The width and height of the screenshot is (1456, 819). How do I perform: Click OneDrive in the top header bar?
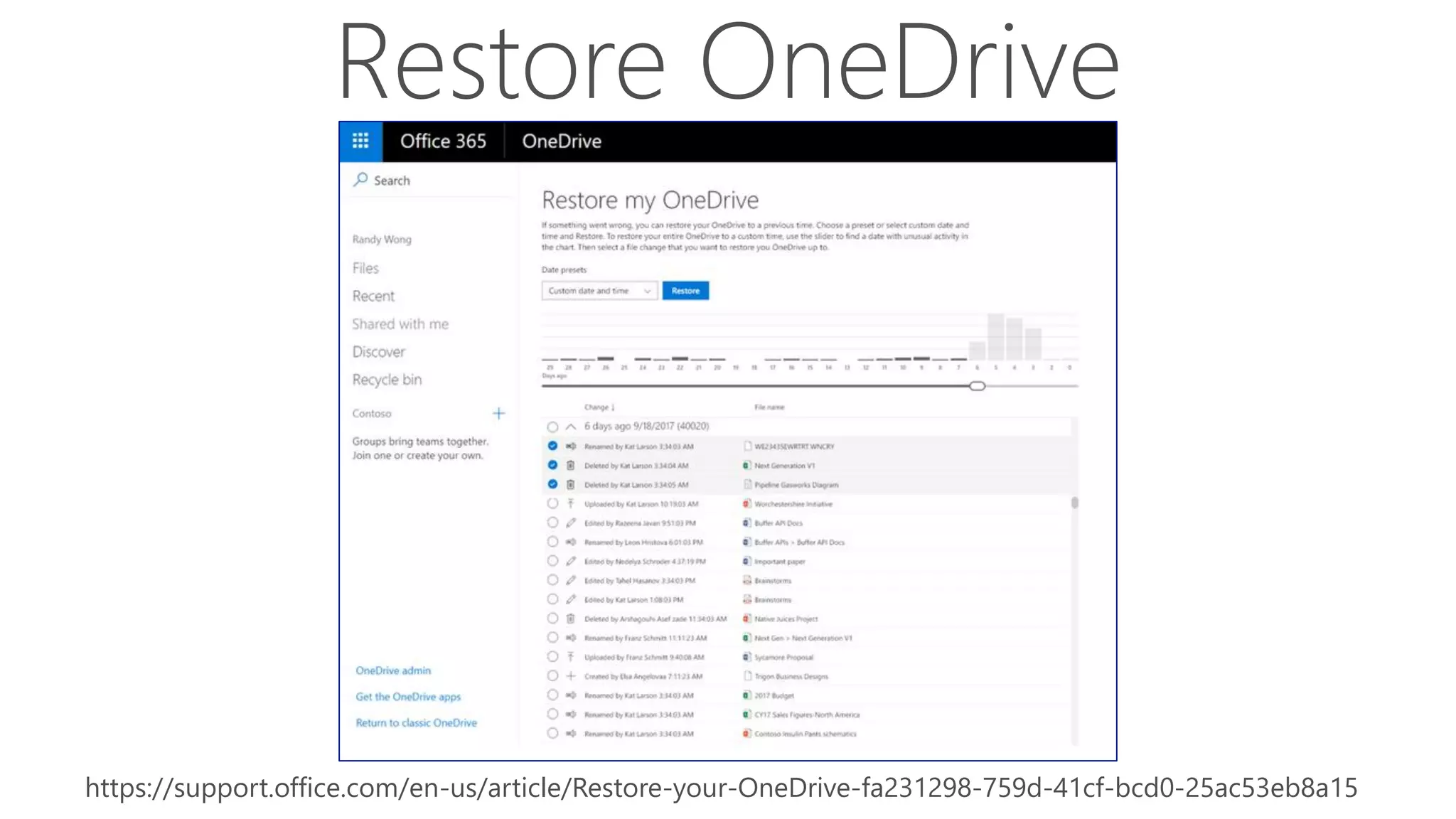(x=562, y=141)
